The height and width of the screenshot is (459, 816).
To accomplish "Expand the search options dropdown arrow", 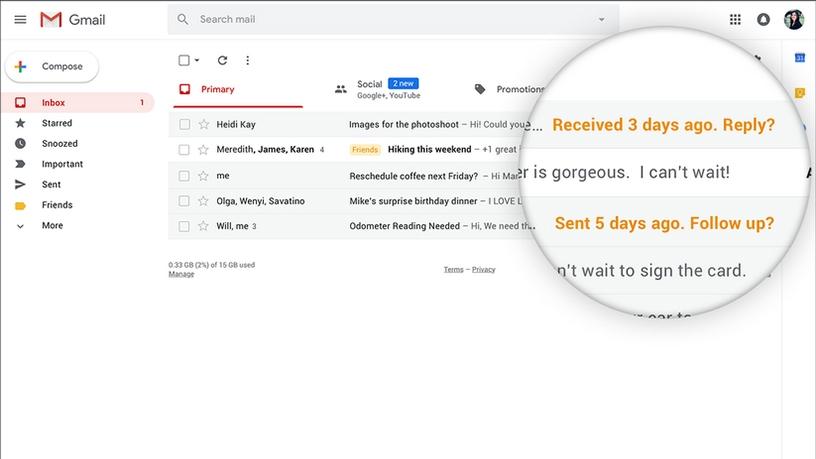I will (601, 20).
